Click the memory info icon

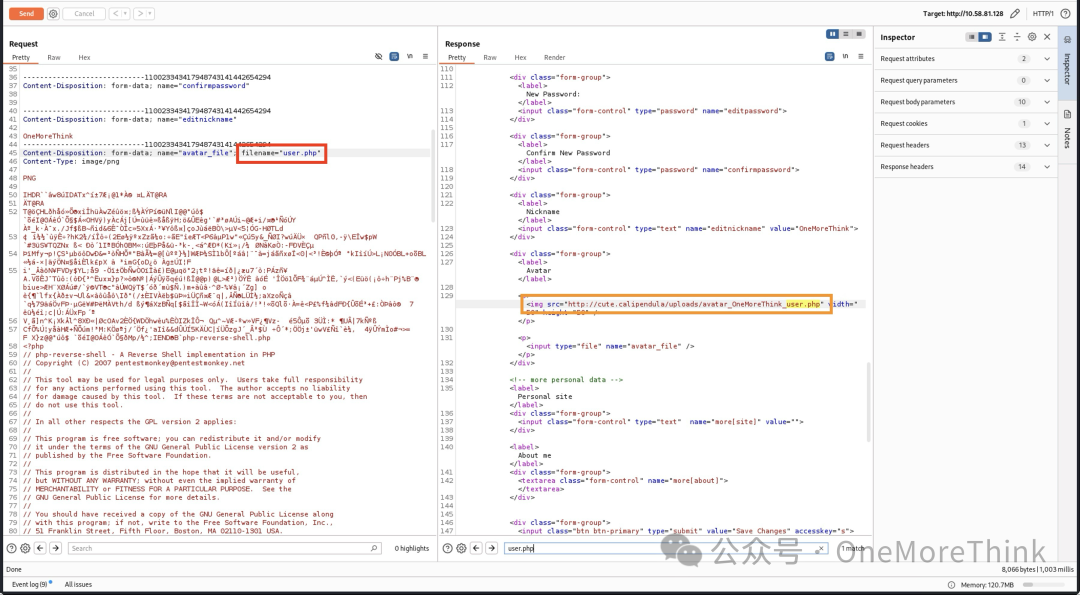(951, 585)
